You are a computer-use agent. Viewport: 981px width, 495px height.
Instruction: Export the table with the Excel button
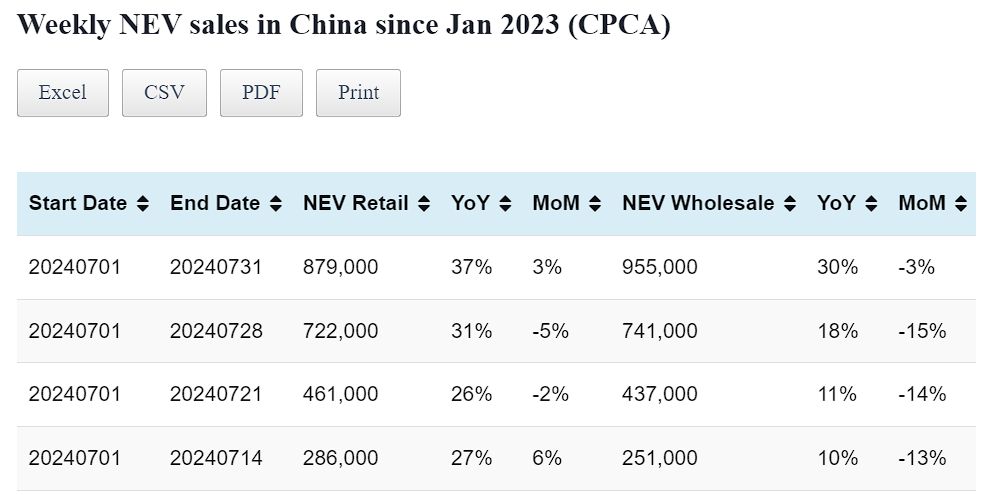[x=63, y=93]
